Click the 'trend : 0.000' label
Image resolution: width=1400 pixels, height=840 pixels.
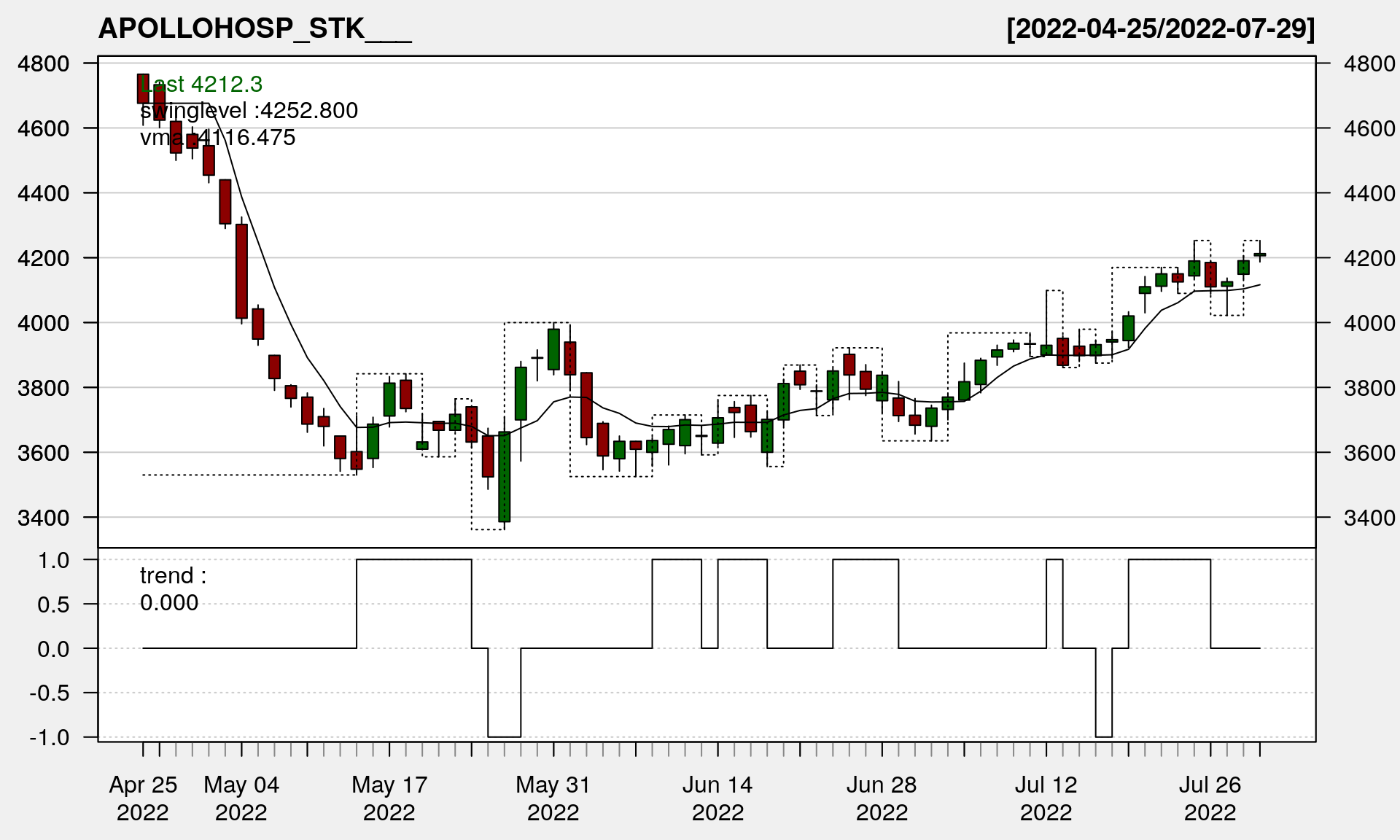coord(172,589)
